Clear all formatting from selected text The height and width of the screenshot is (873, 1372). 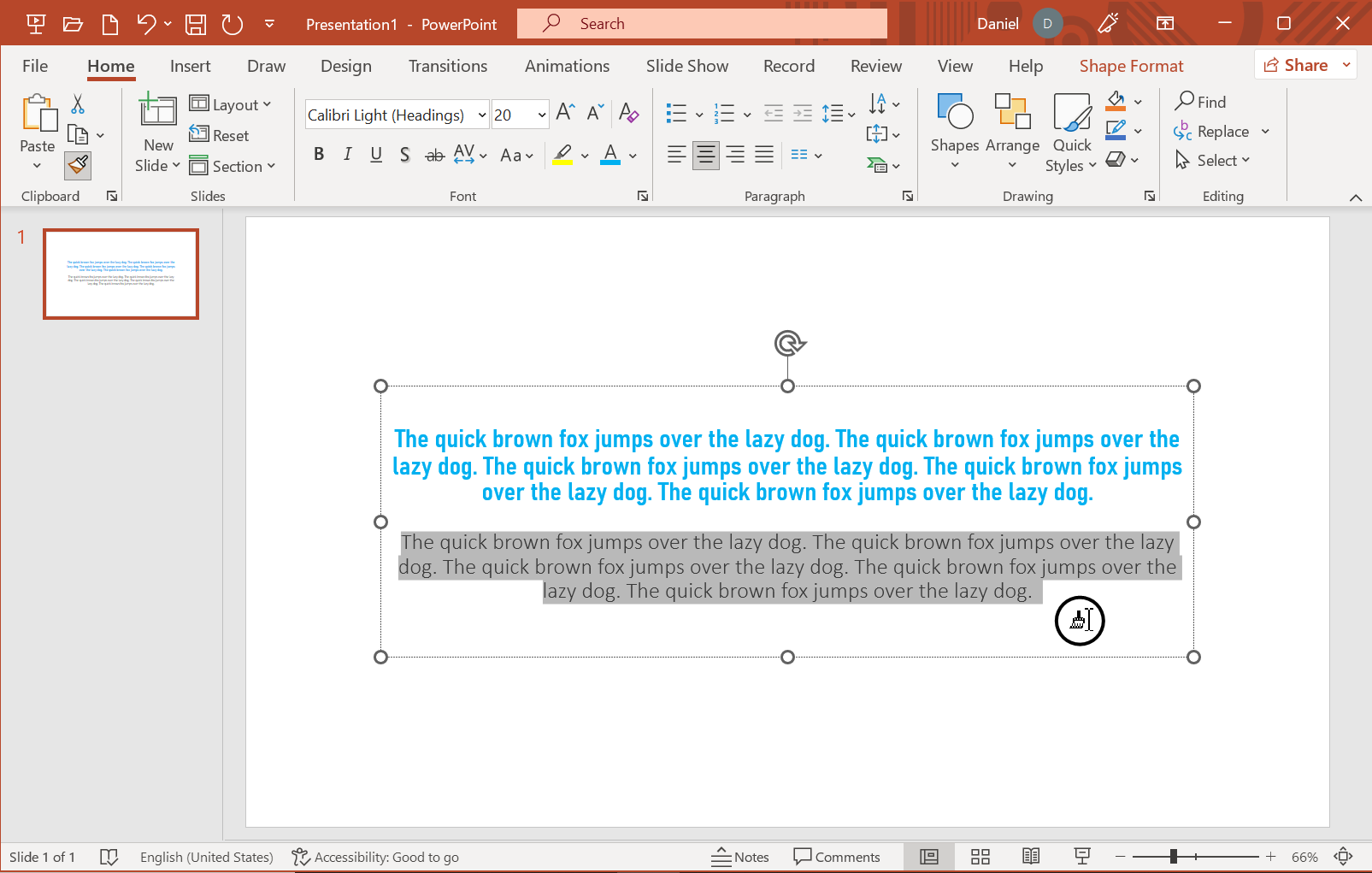point(628,113)
